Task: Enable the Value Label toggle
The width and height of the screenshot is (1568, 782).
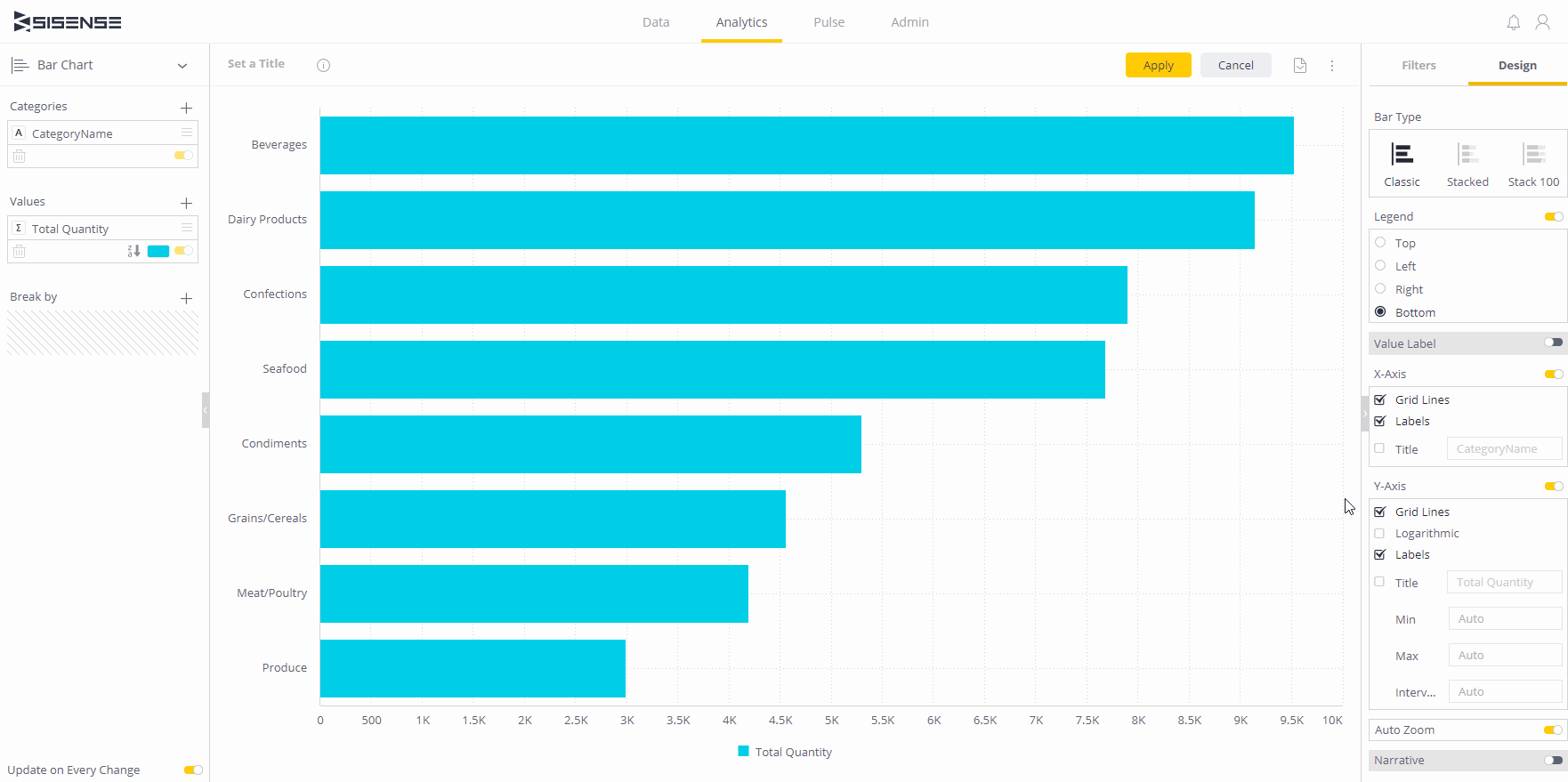Action: [x=1553, y=343]
